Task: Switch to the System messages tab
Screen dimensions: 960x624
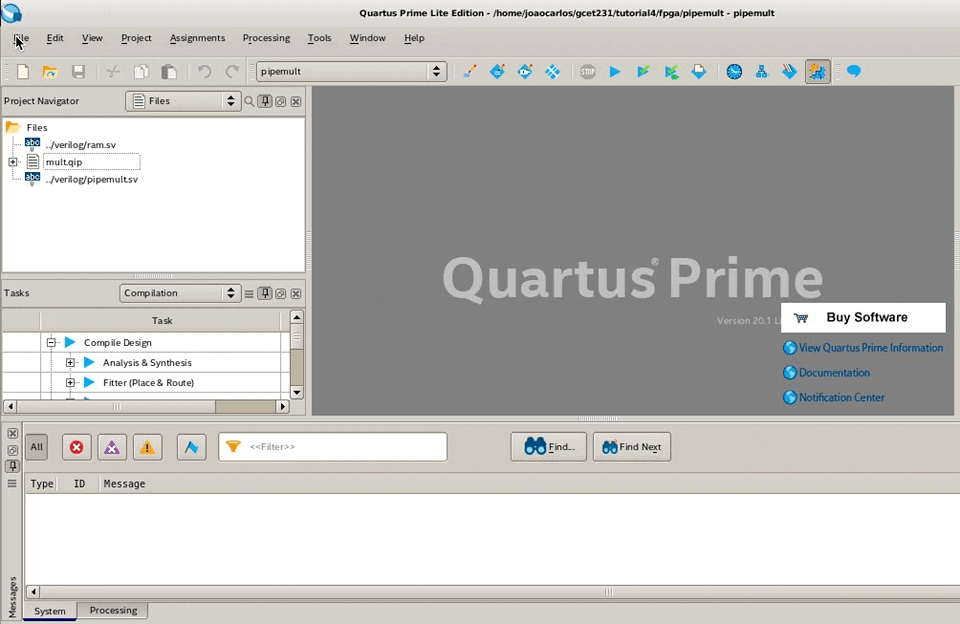Action: tap(50, 611)
